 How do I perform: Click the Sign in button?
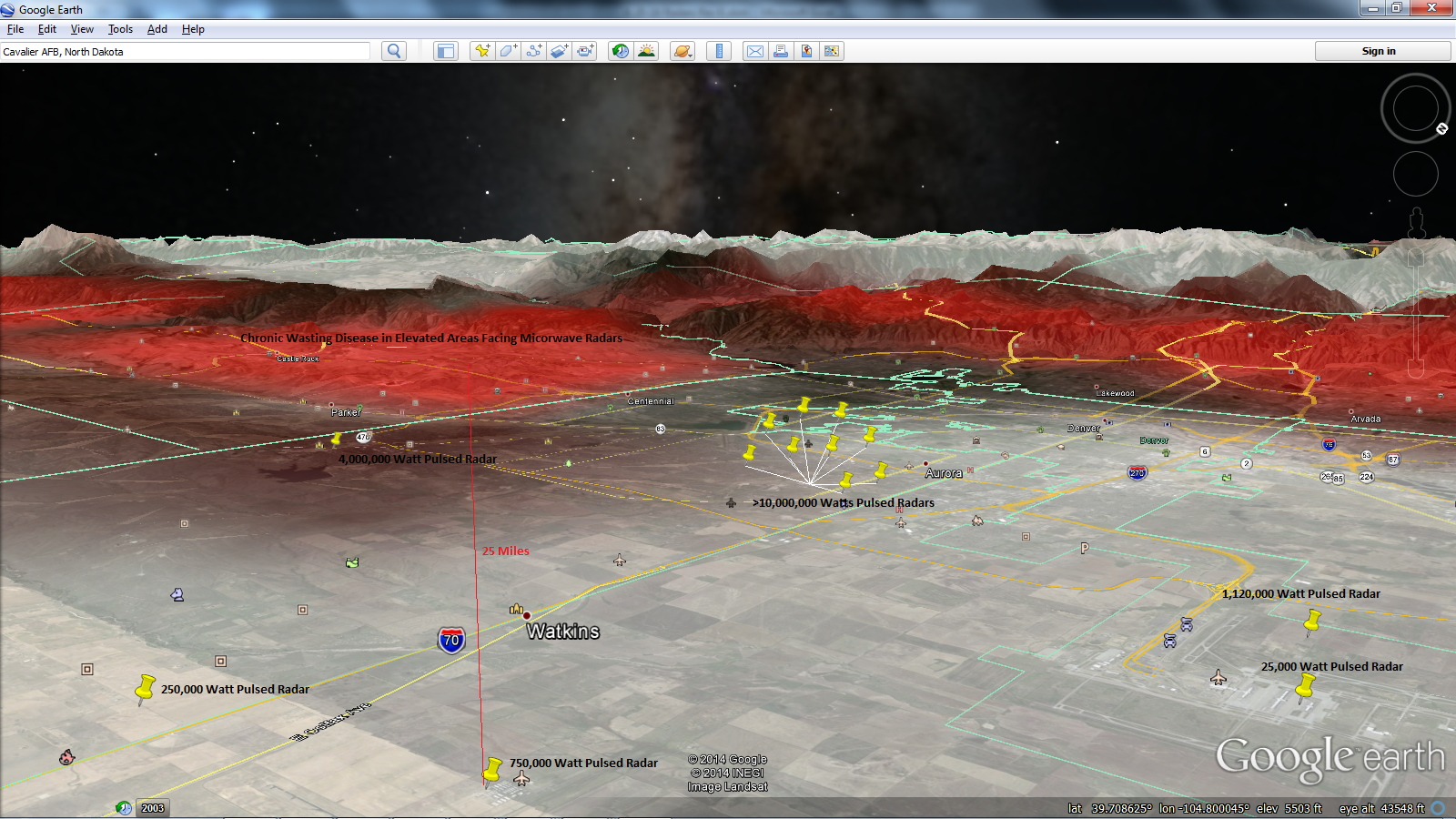(x=1379, y=51)
